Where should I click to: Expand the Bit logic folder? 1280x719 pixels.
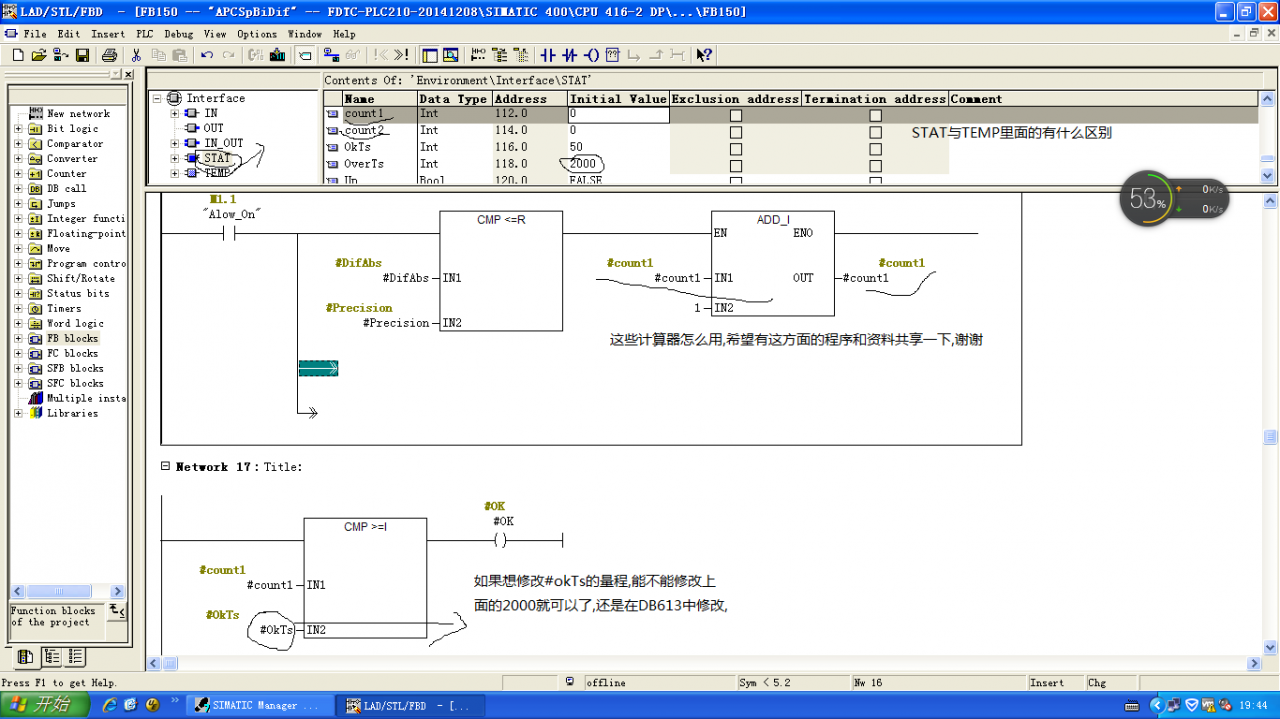(18, 129)
